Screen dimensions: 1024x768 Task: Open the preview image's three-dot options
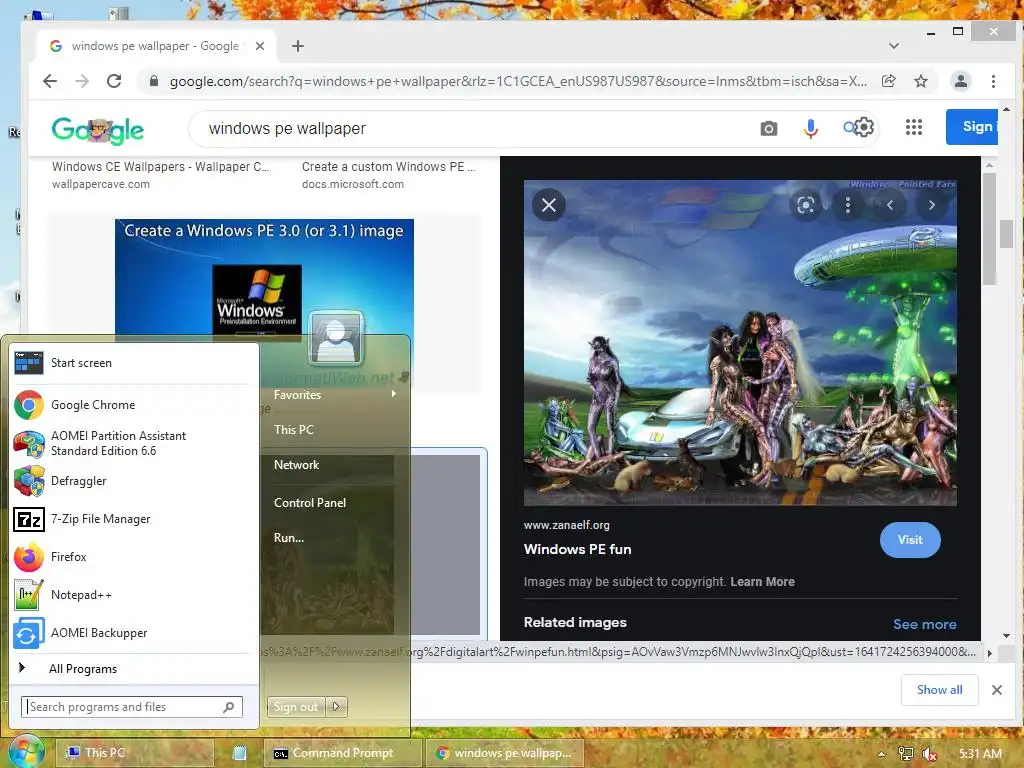(x=848, y=205)
